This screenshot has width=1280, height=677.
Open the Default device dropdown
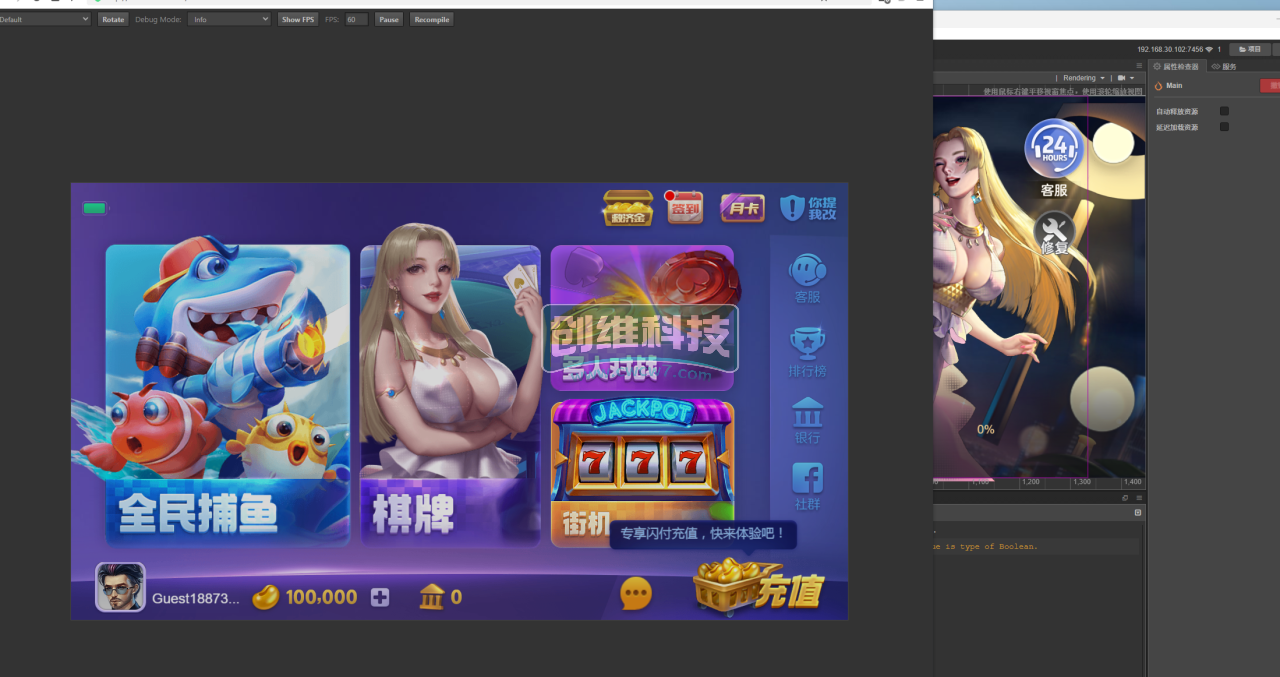tap(45, 19)
